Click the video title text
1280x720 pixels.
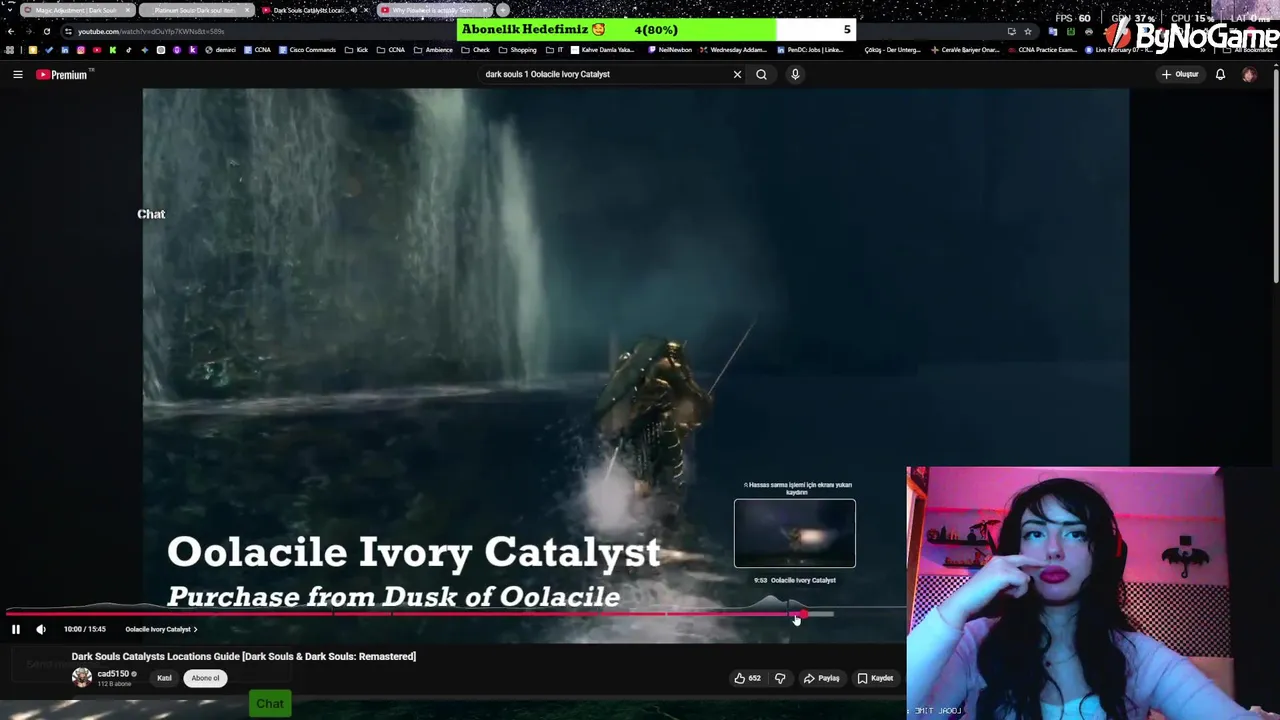(x=243, y=656)
